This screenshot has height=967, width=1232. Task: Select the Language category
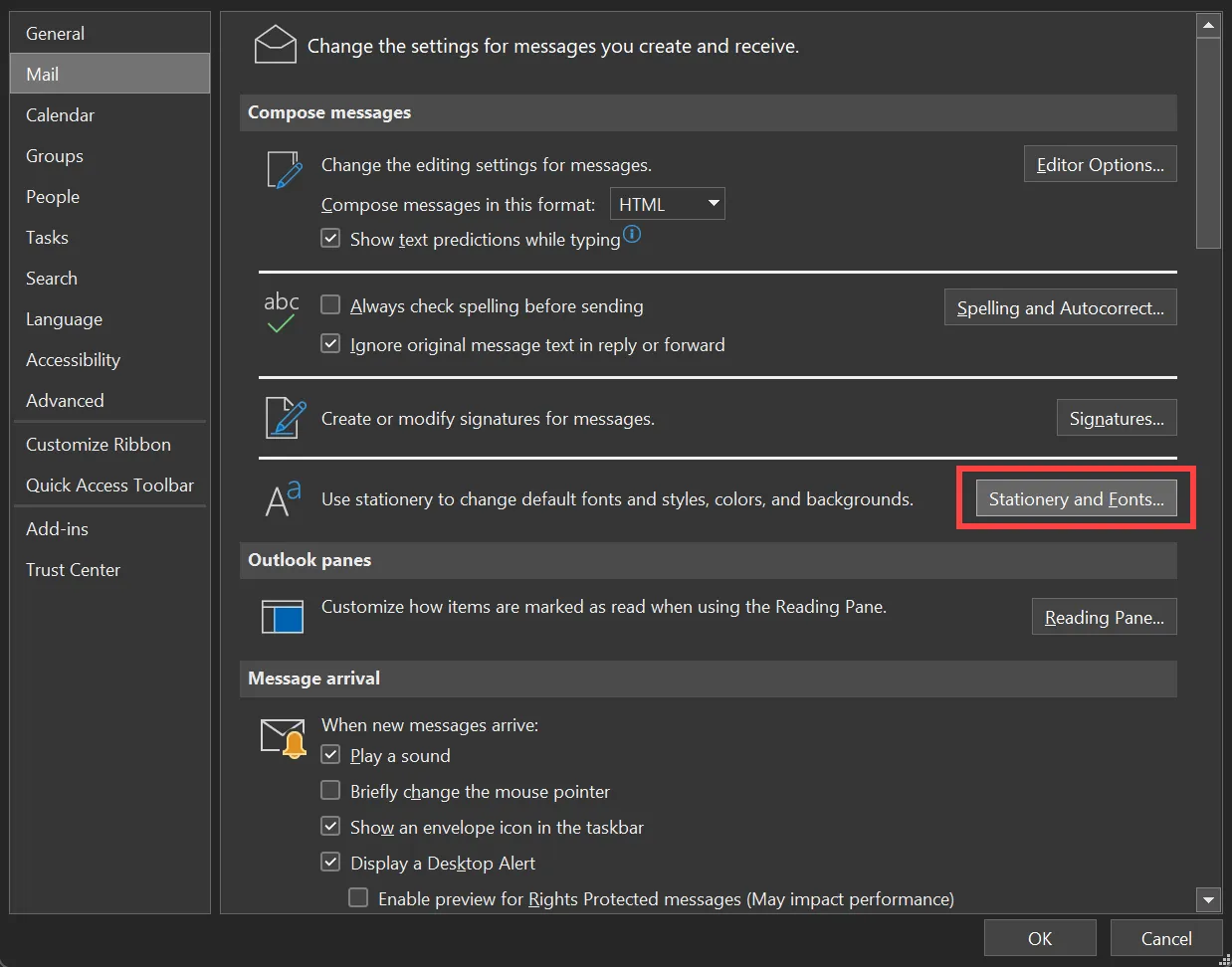tap(109, 318)
